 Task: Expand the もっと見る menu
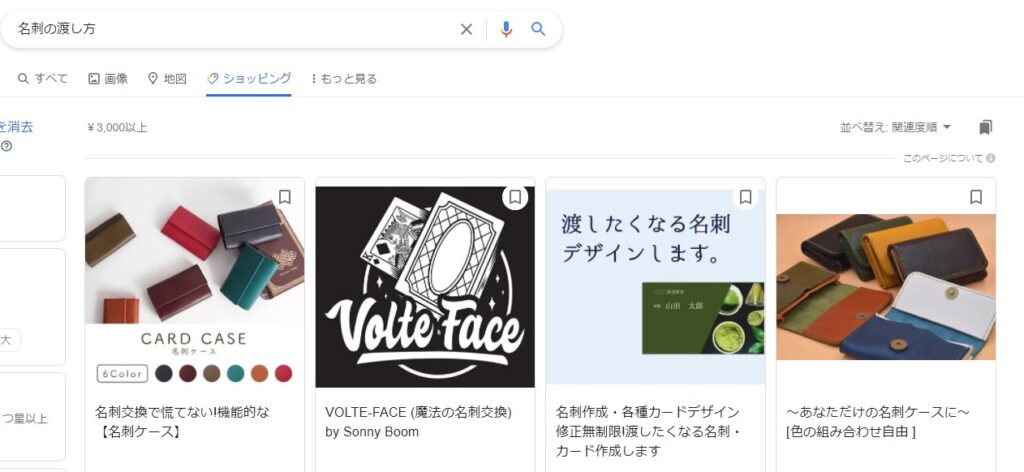click(344, 78)
